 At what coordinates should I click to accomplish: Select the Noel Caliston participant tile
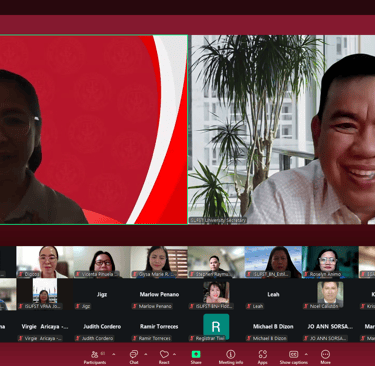[x=330, y=294]
